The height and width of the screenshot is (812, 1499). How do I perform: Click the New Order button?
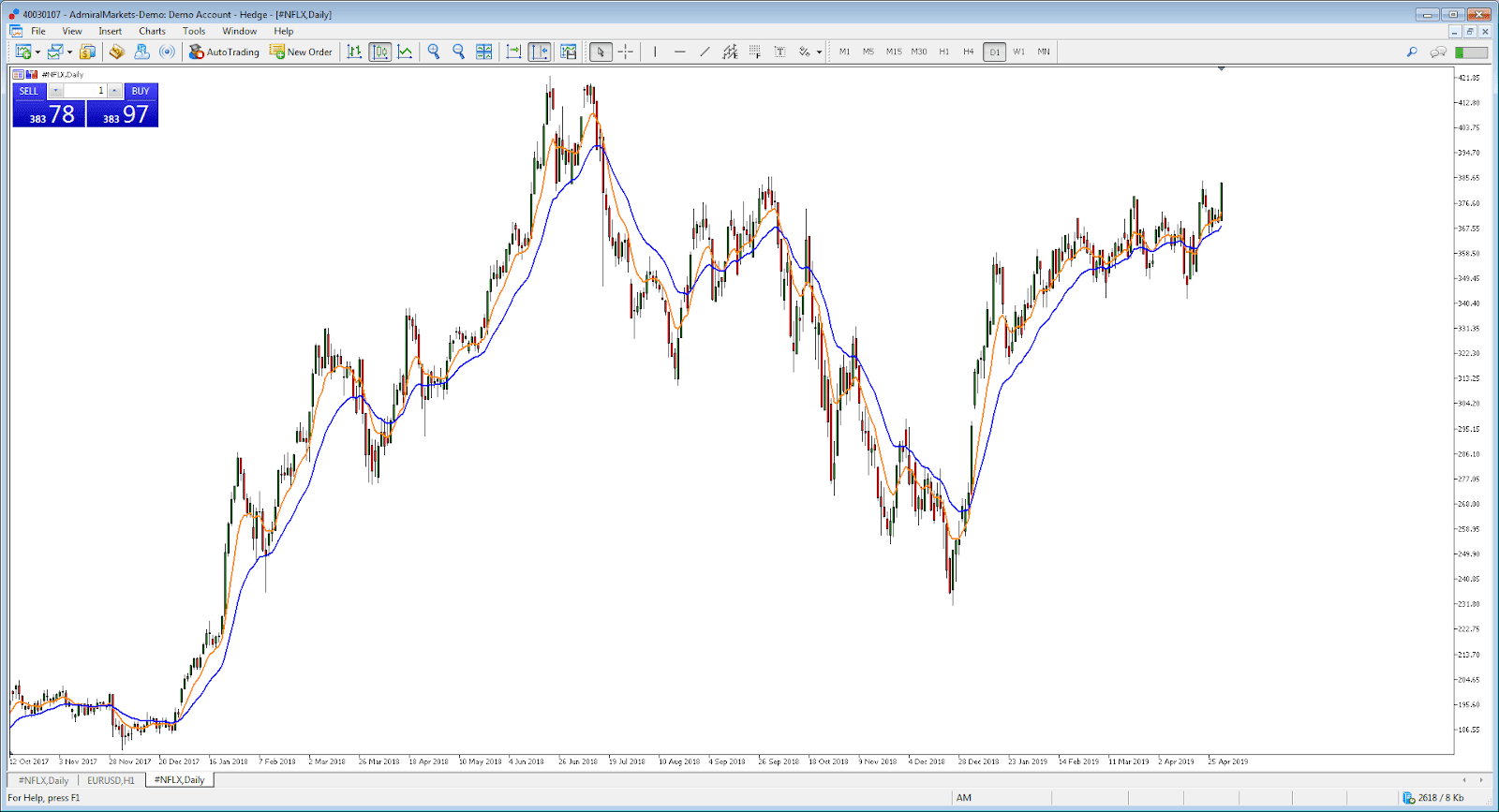tap(301, 52)
